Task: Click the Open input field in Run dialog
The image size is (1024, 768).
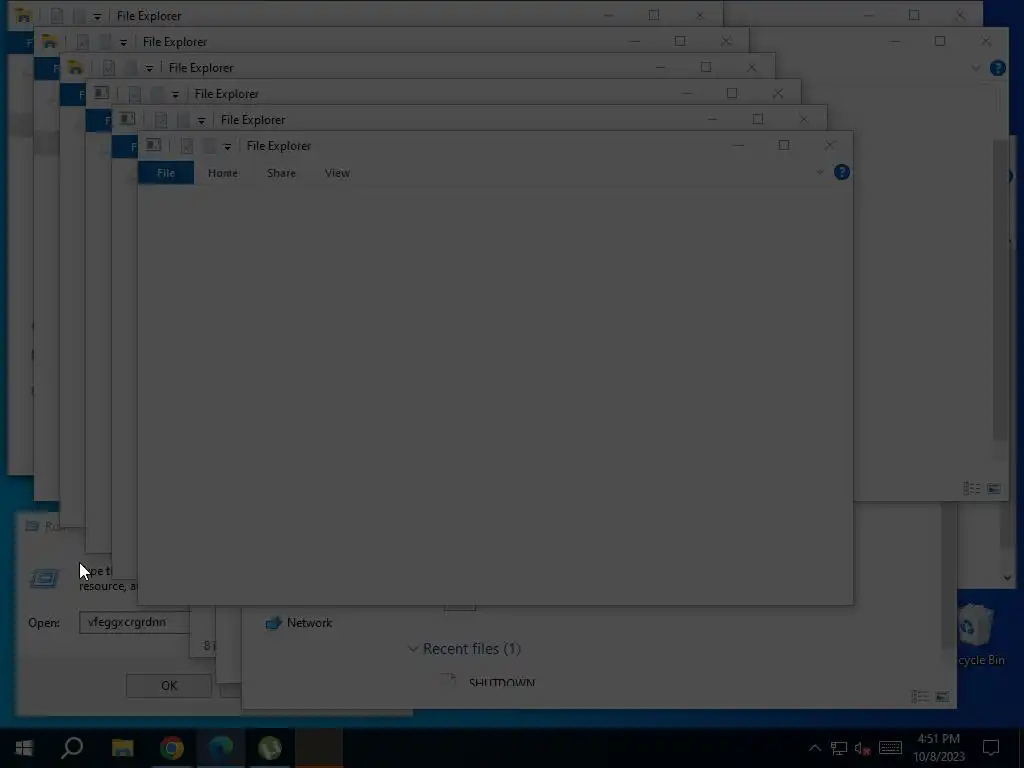Action: [x=134, y=622]
